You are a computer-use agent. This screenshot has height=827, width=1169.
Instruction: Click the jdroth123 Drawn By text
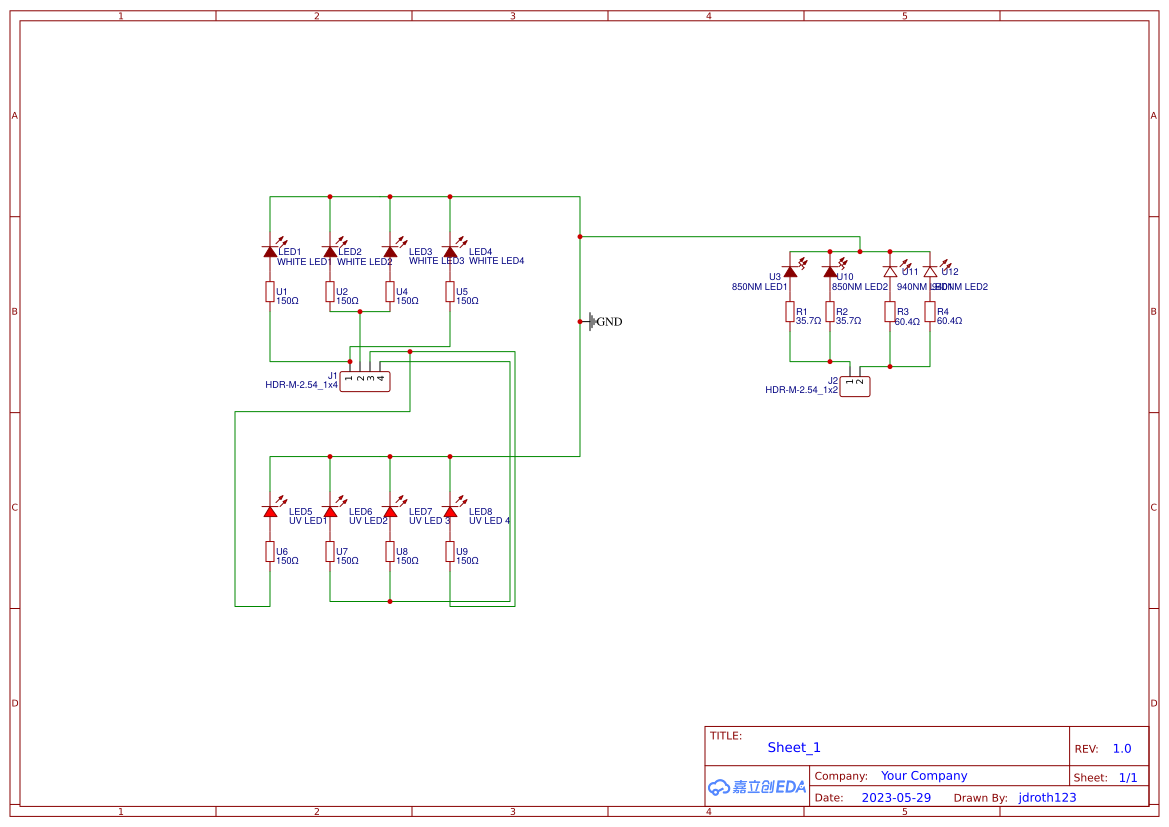click(1046, 797)
